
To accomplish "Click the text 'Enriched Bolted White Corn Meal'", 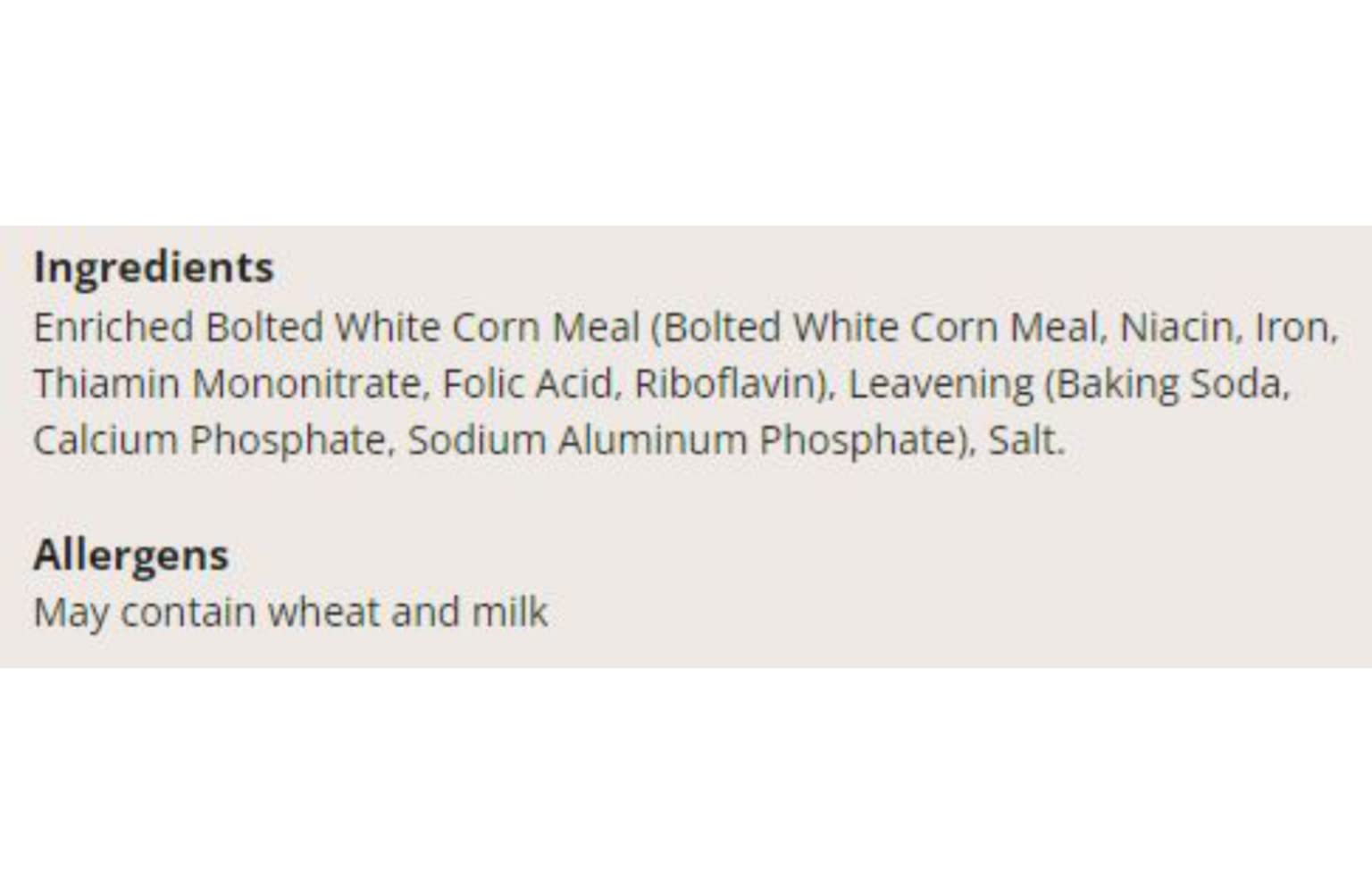I will coord(336,328).
